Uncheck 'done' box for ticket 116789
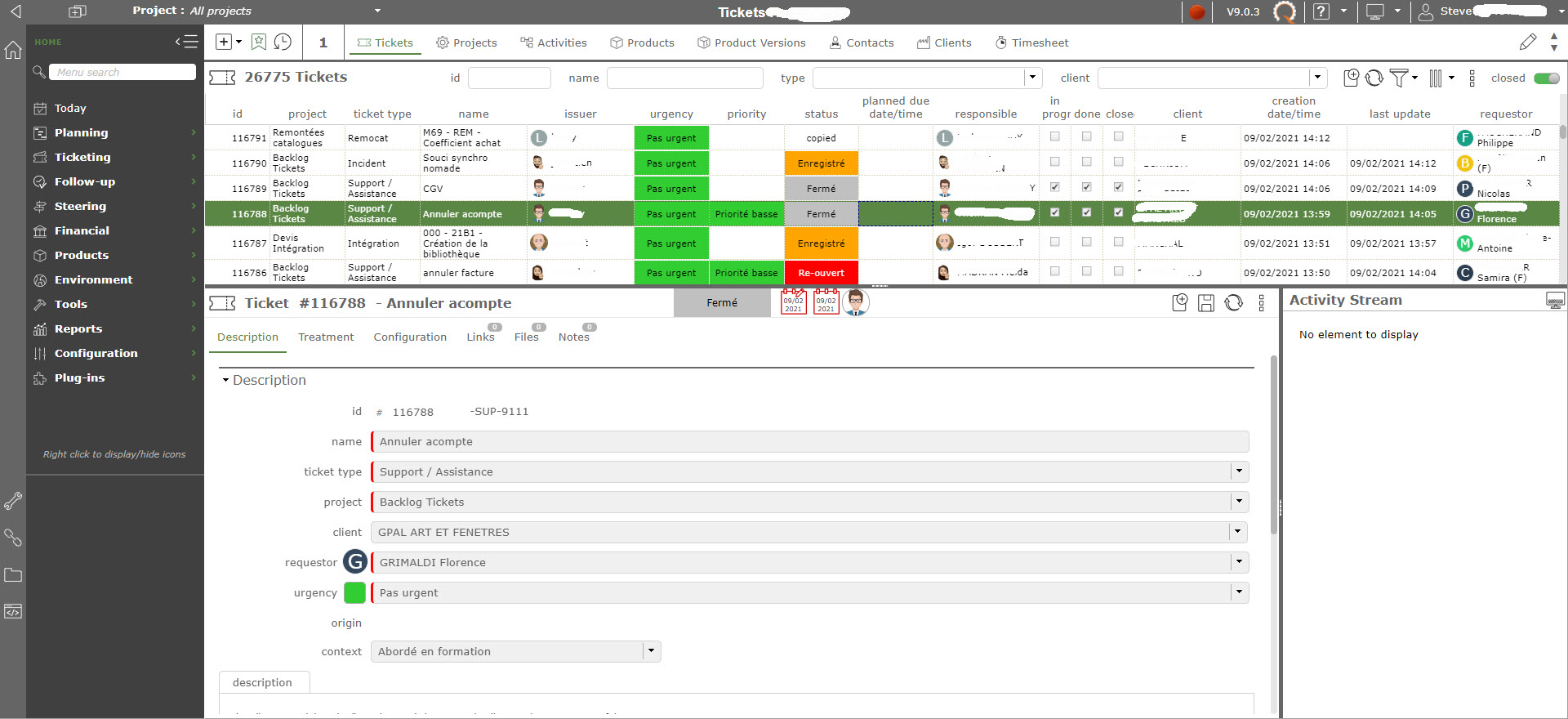The width and height of the screenshot is (1568, 719). pyautogui.click(x=1086, y=187)
